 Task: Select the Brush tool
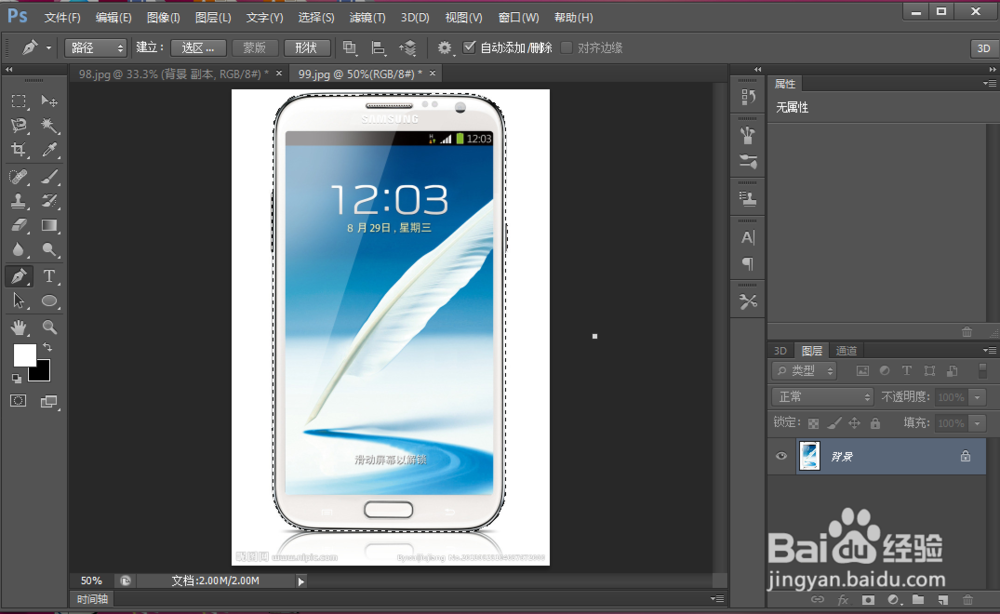pos(49,176)
